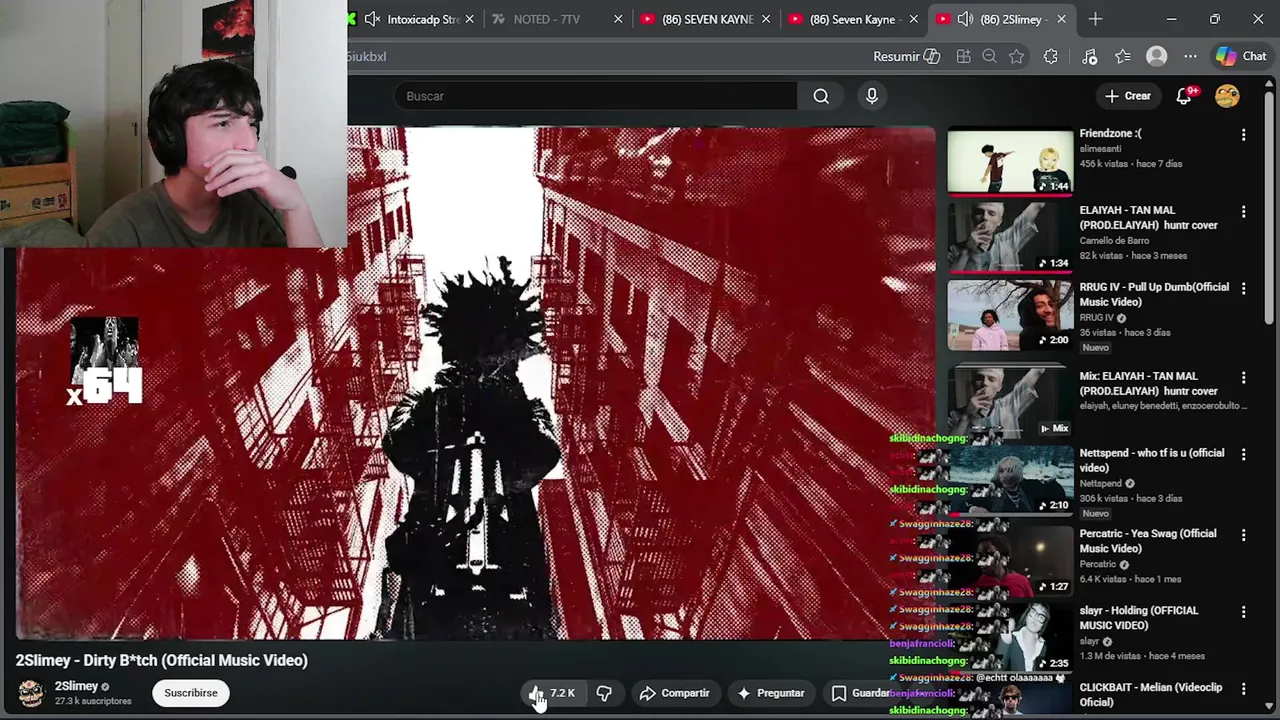Click the main video player
Image resolution: width=1280 pixels, height=720 pixels.
pos(476,383)
